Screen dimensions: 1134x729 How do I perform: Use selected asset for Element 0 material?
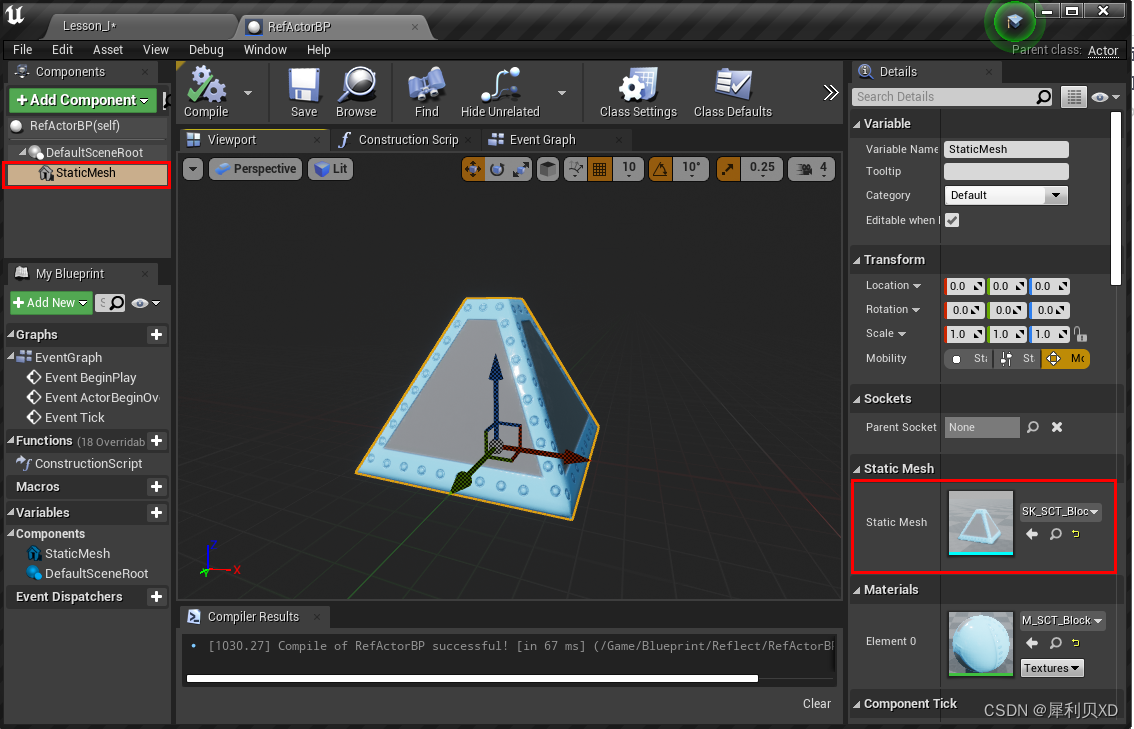click(x=1032, y=643)
